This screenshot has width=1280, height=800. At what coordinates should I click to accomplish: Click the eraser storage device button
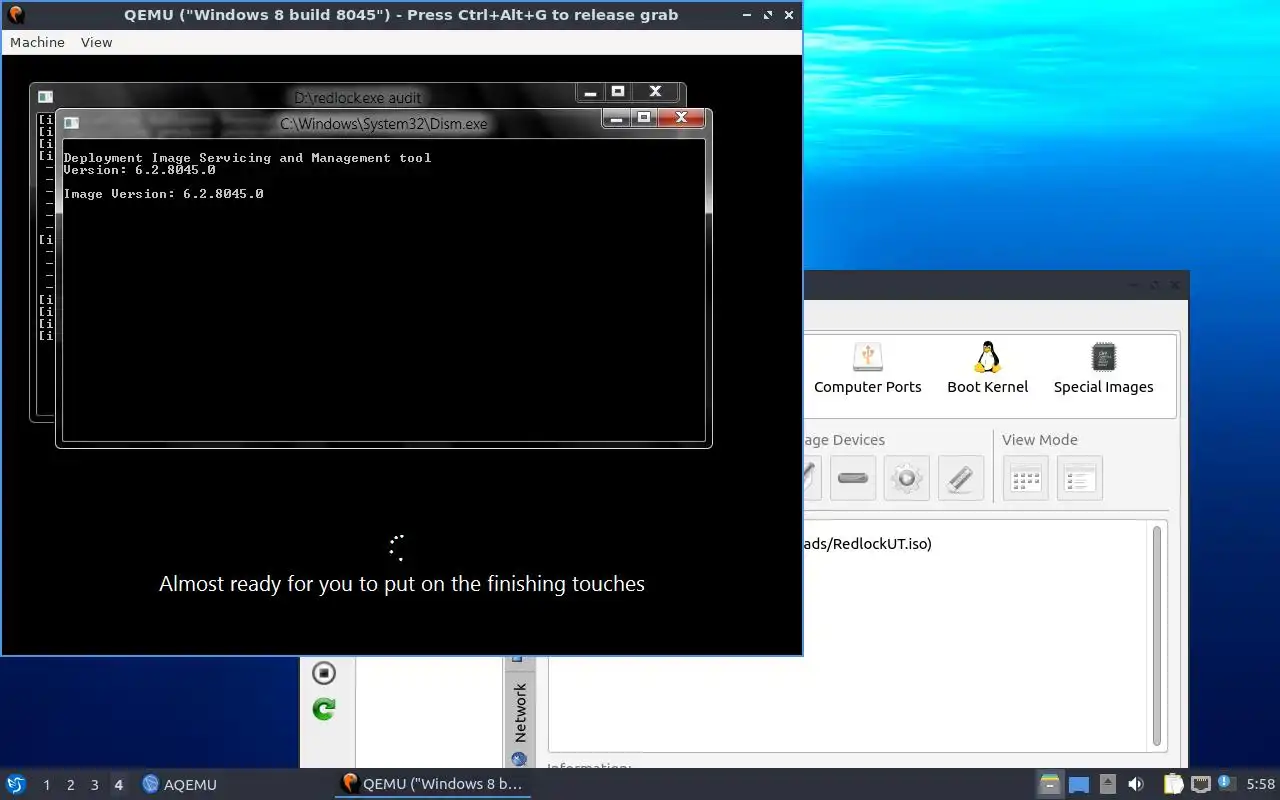(960, 478)
